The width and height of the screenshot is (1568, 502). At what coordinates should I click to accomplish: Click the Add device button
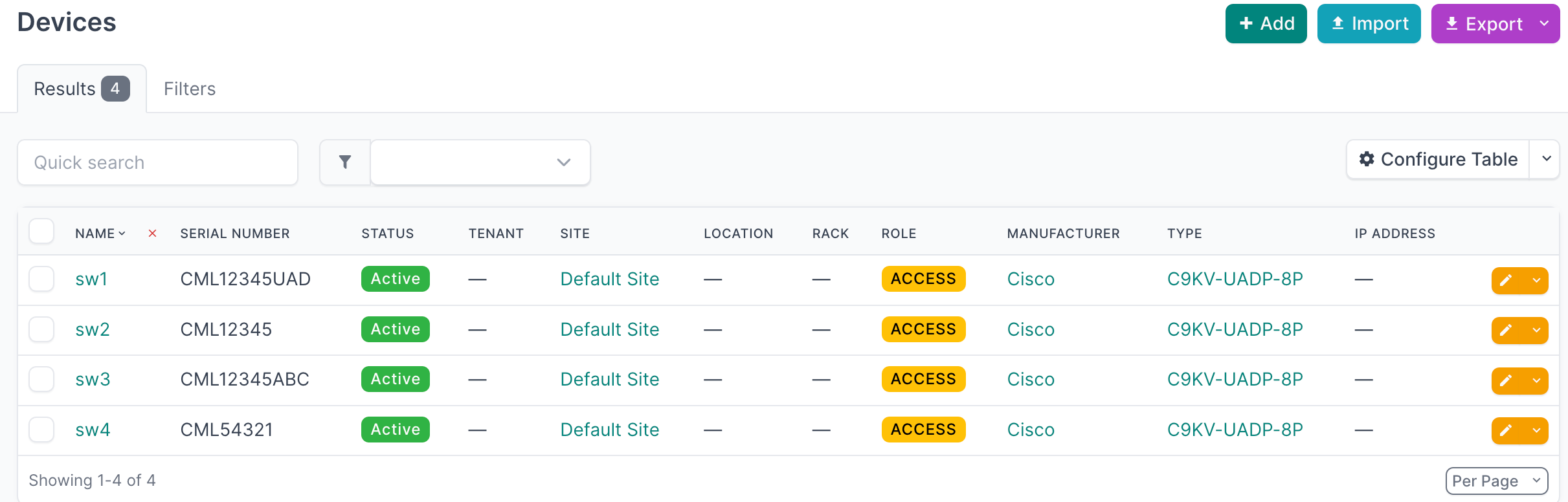coord(1266,24)
